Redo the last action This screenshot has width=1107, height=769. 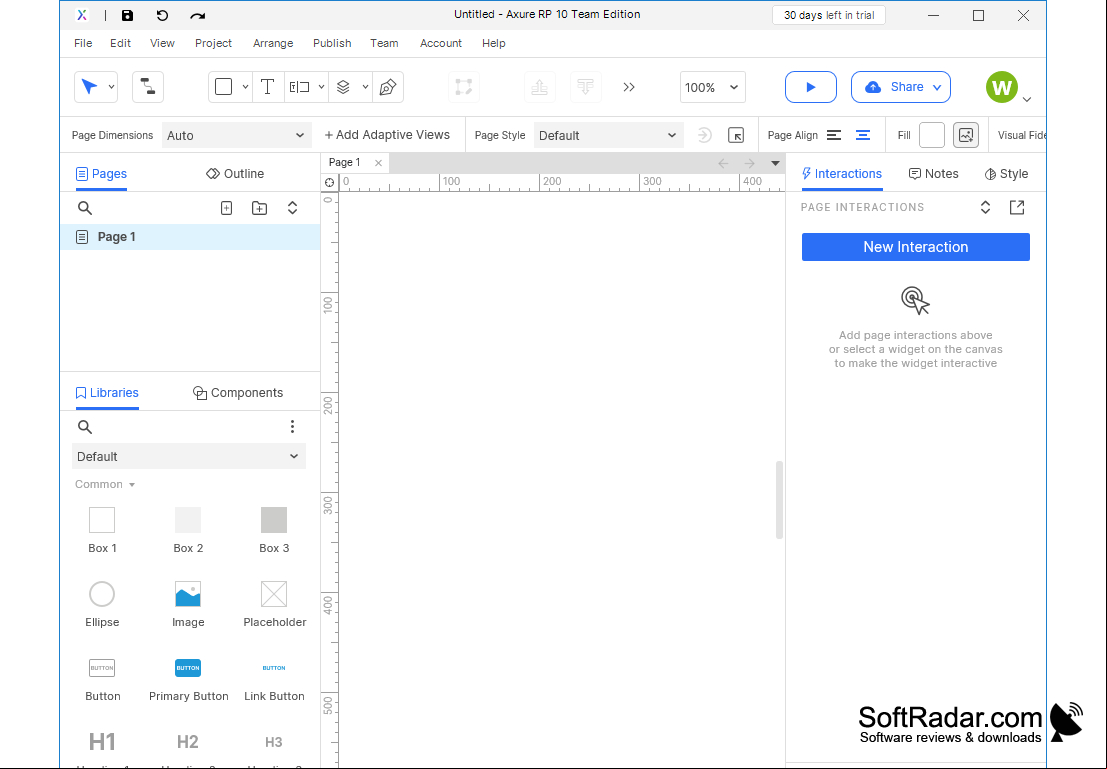198,16
